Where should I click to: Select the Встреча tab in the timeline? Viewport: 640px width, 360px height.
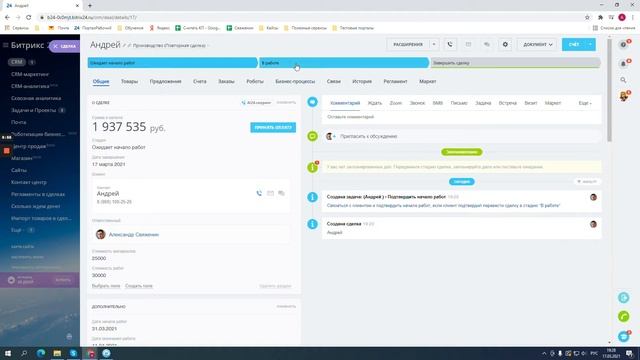tap(508, 103)
